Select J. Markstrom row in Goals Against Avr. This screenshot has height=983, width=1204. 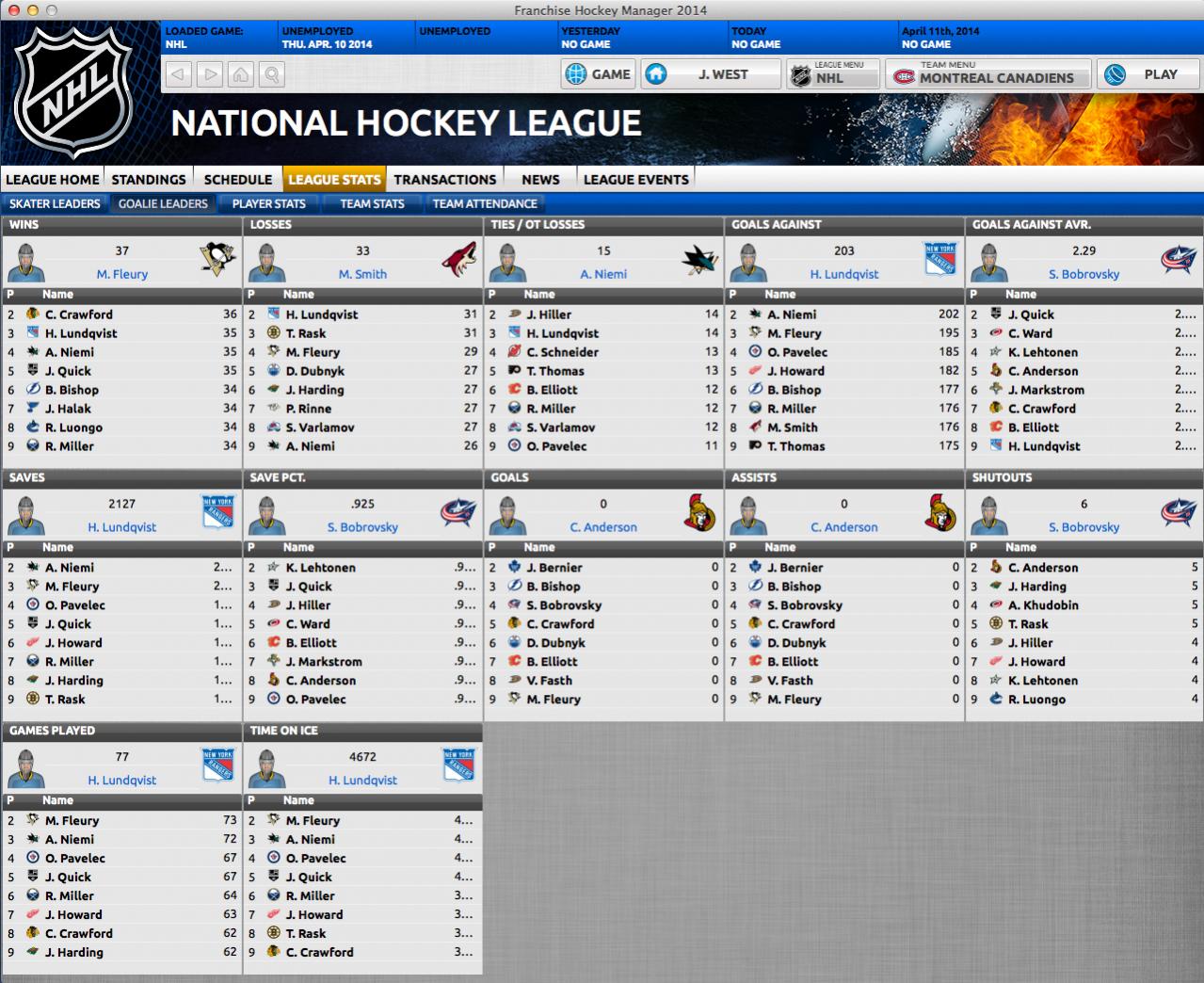tap(1084, 390)
